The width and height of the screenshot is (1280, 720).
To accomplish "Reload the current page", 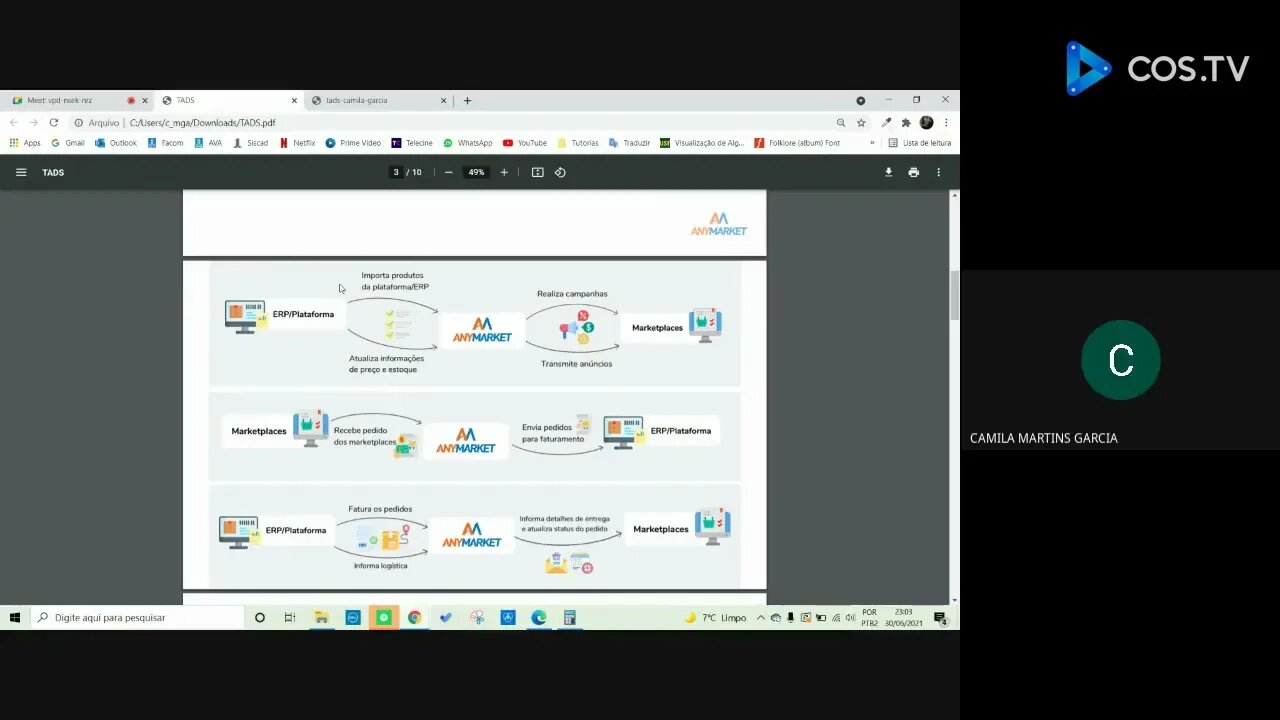I will point(53,122).
